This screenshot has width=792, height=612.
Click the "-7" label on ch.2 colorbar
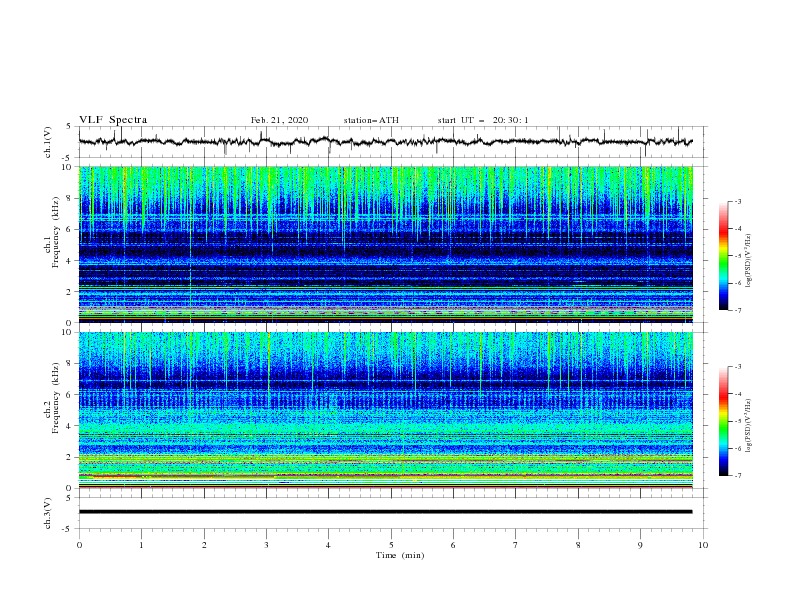tap(737, 475)
